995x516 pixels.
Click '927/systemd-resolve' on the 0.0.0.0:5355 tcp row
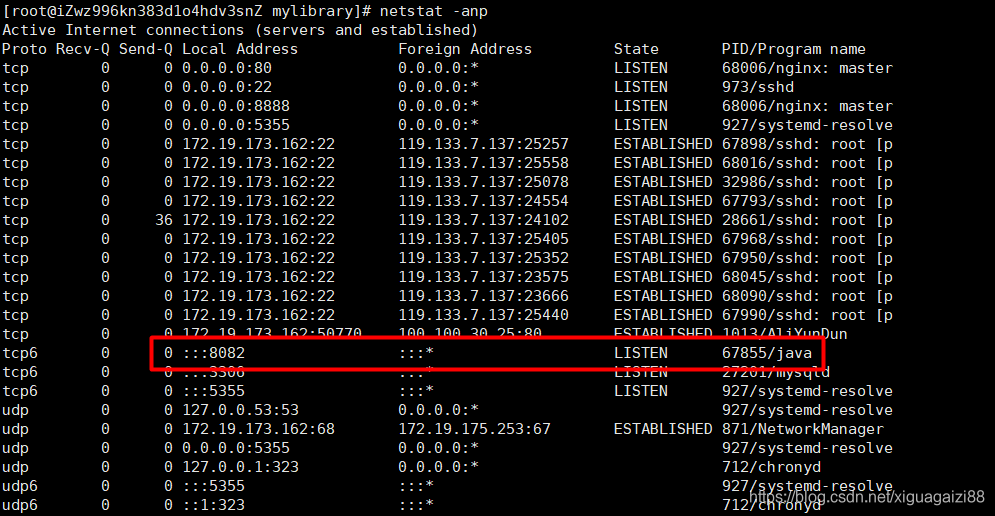(807, 125)
